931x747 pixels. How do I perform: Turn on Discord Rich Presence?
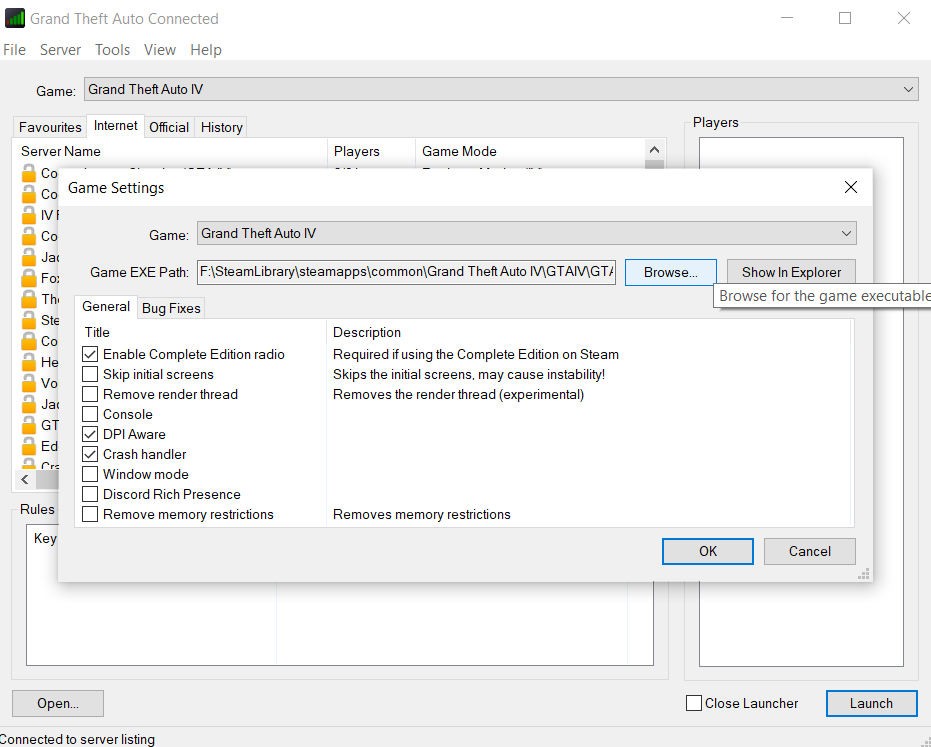(x=90, y=494)
